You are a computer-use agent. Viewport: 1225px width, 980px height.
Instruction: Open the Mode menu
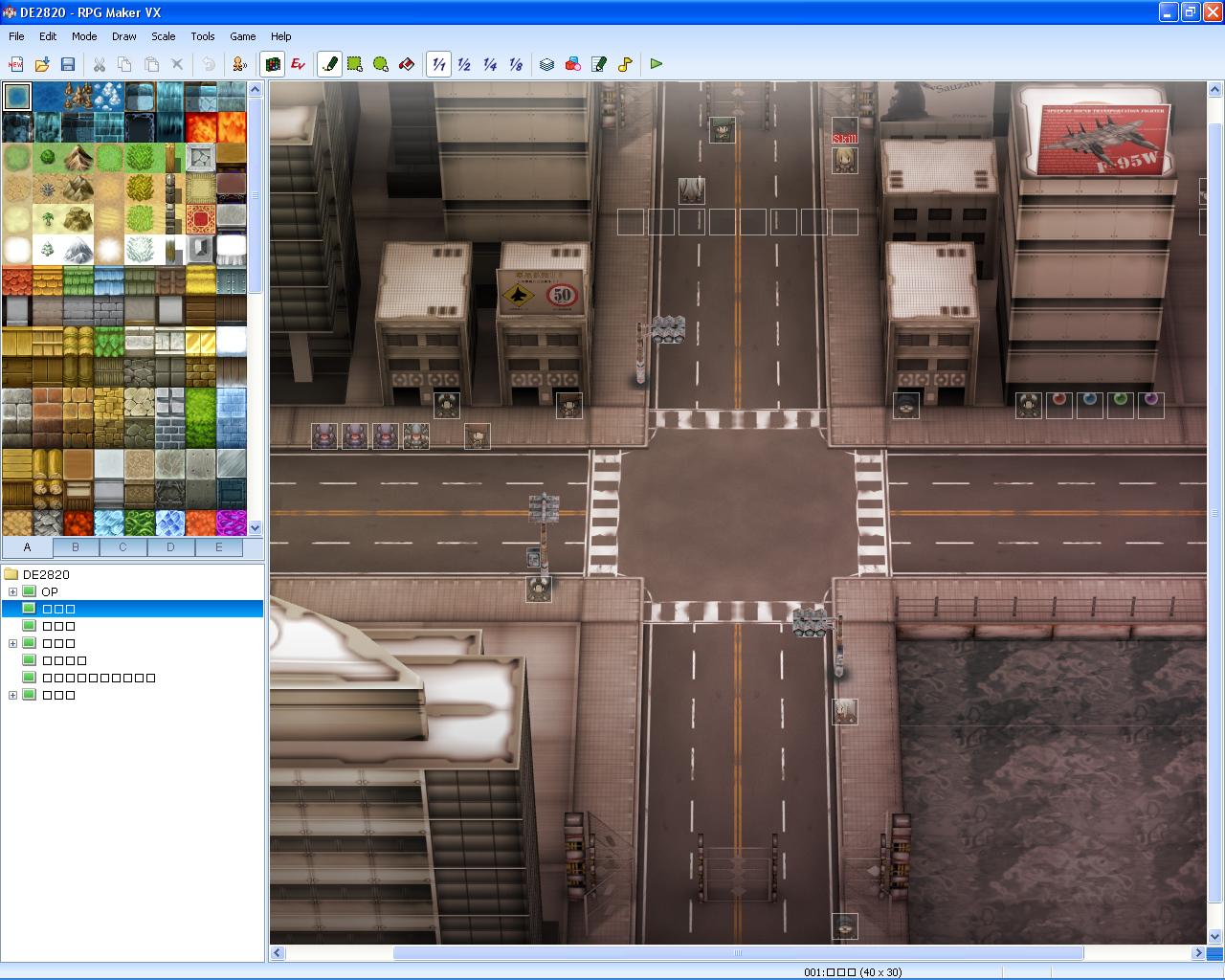pyautogui.click(x=84, y=36)
